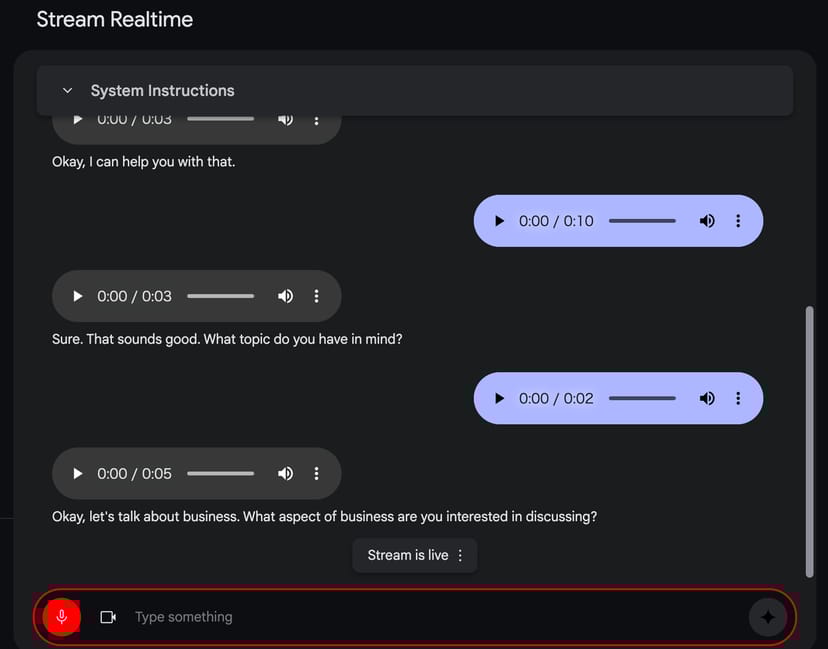Open three-dot menu on the 0:05 clip

point(316,474)
